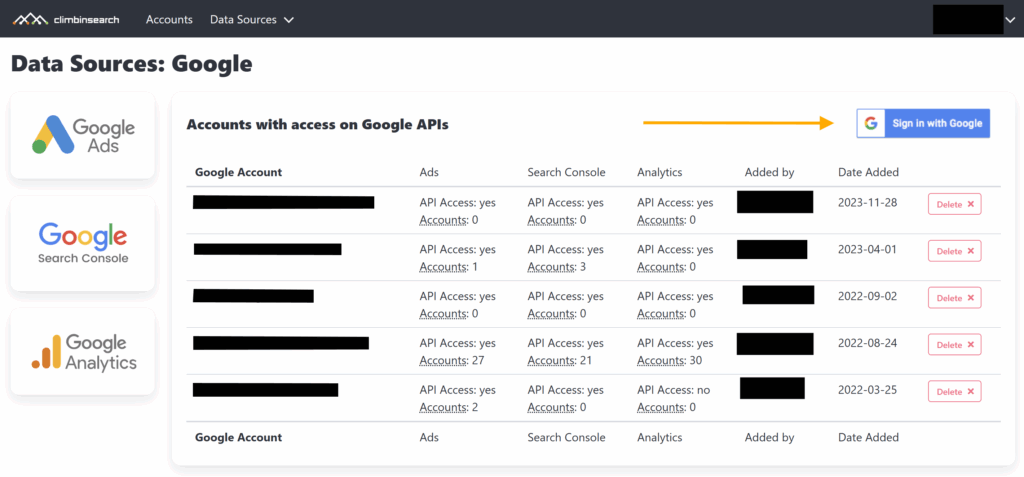Click Ads Accounts: 27 label
1024x477 pixels.
pyautogui.click(x=449, y=361)
